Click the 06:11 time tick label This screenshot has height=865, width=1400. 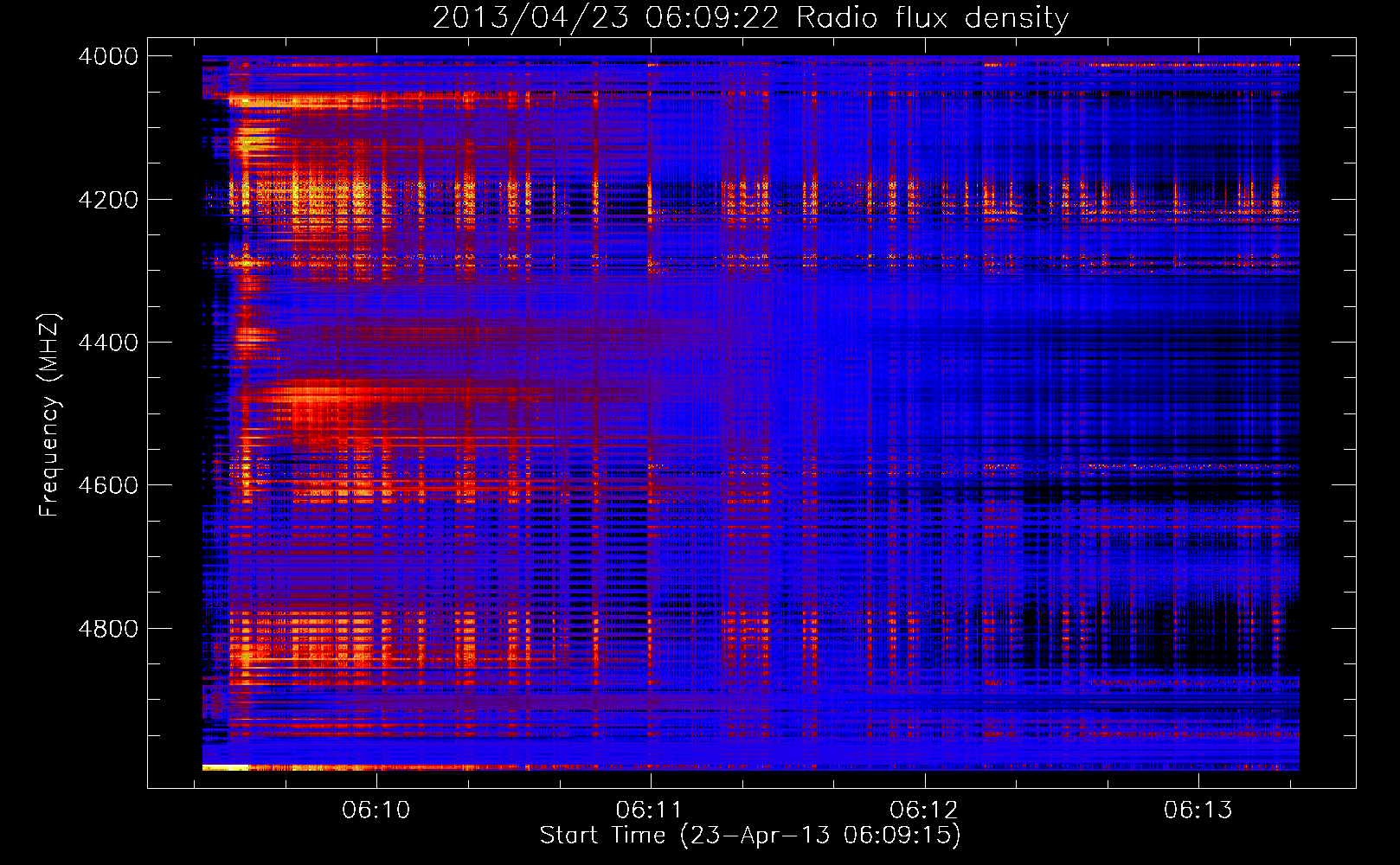[650, 811]
